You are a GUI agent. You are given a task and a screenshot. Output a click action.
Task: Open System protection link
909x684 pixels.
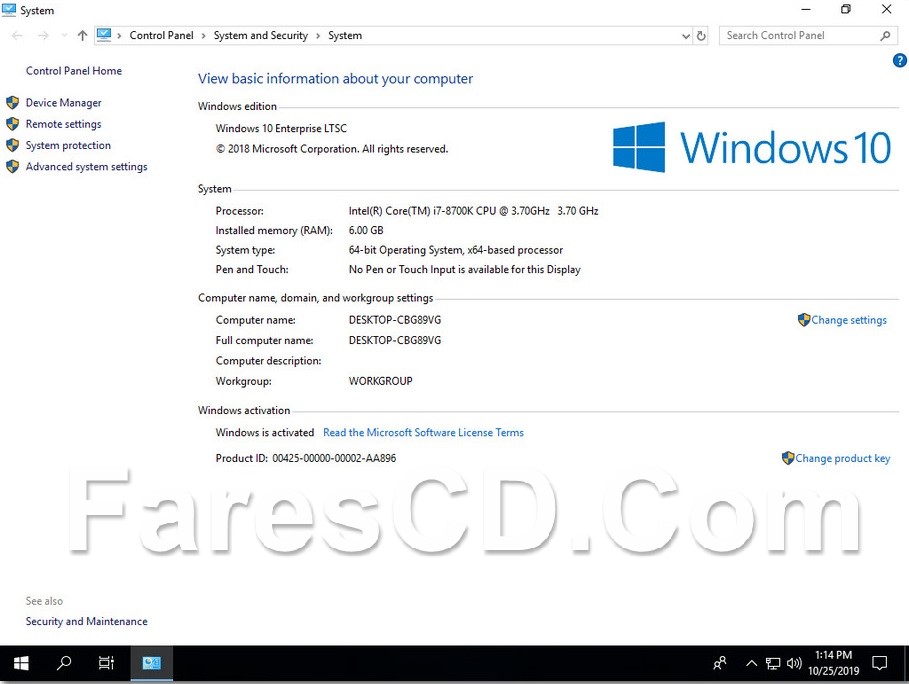pos(68,145)
